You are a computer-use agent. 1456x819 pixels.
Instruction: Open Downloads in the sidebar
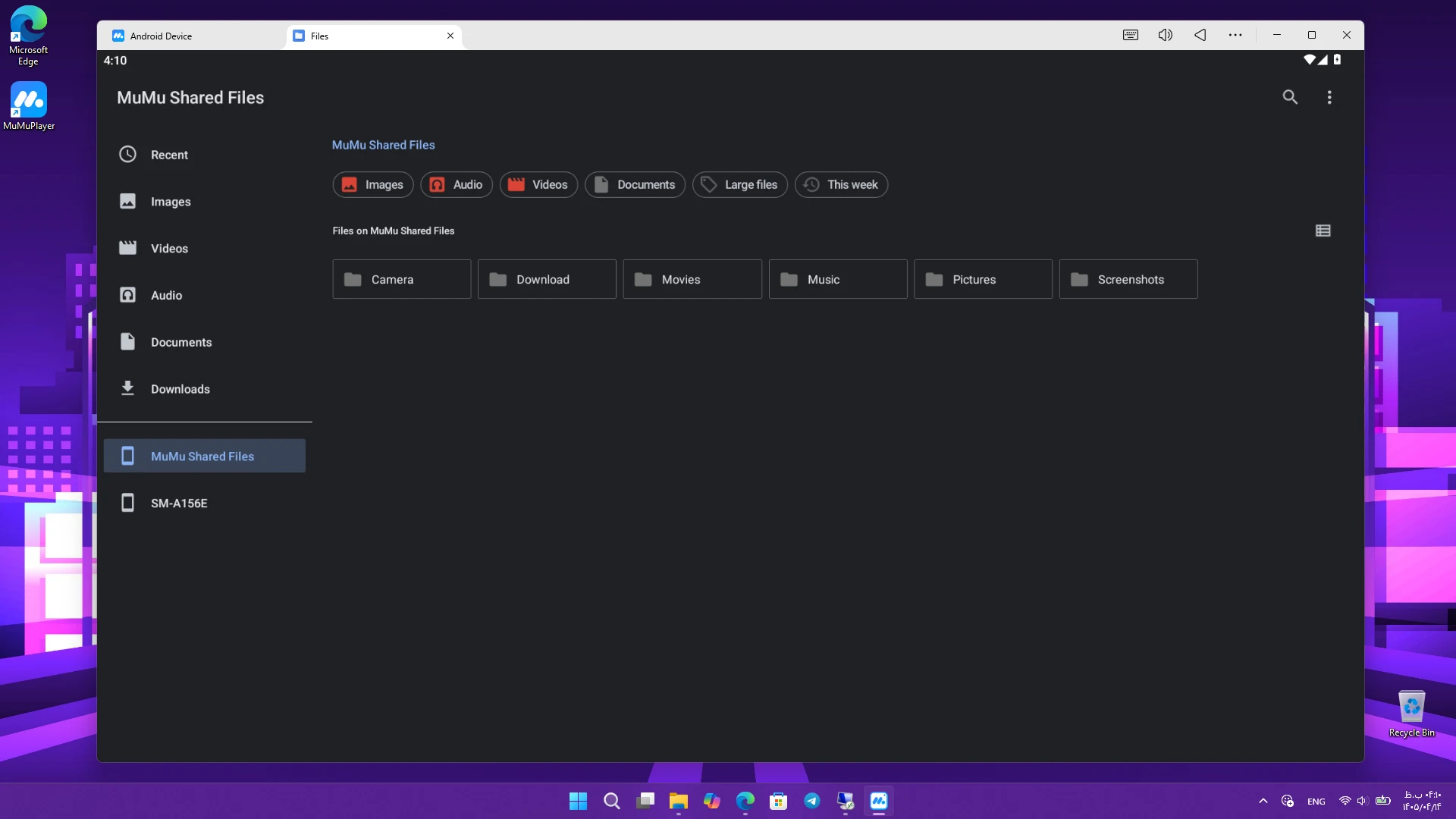tap(205, 389)
